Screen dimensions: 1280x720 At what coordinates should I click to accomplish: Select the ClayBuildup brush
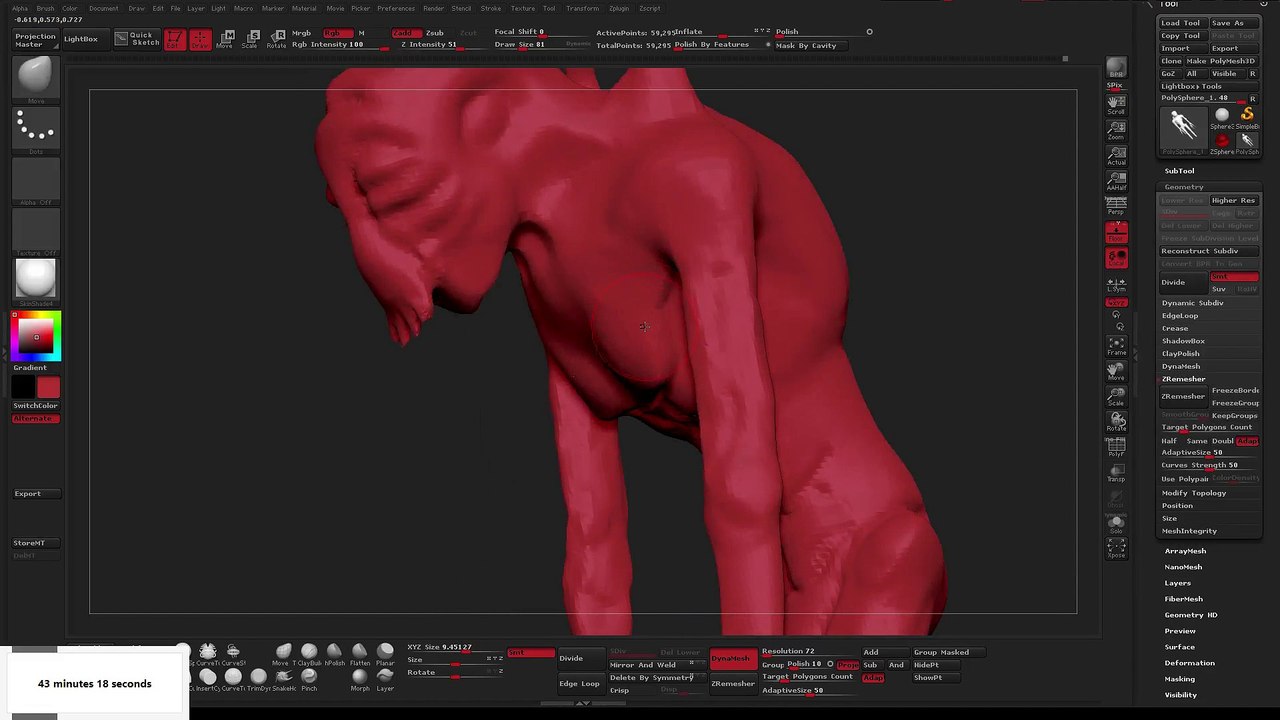tap(309, 655)
